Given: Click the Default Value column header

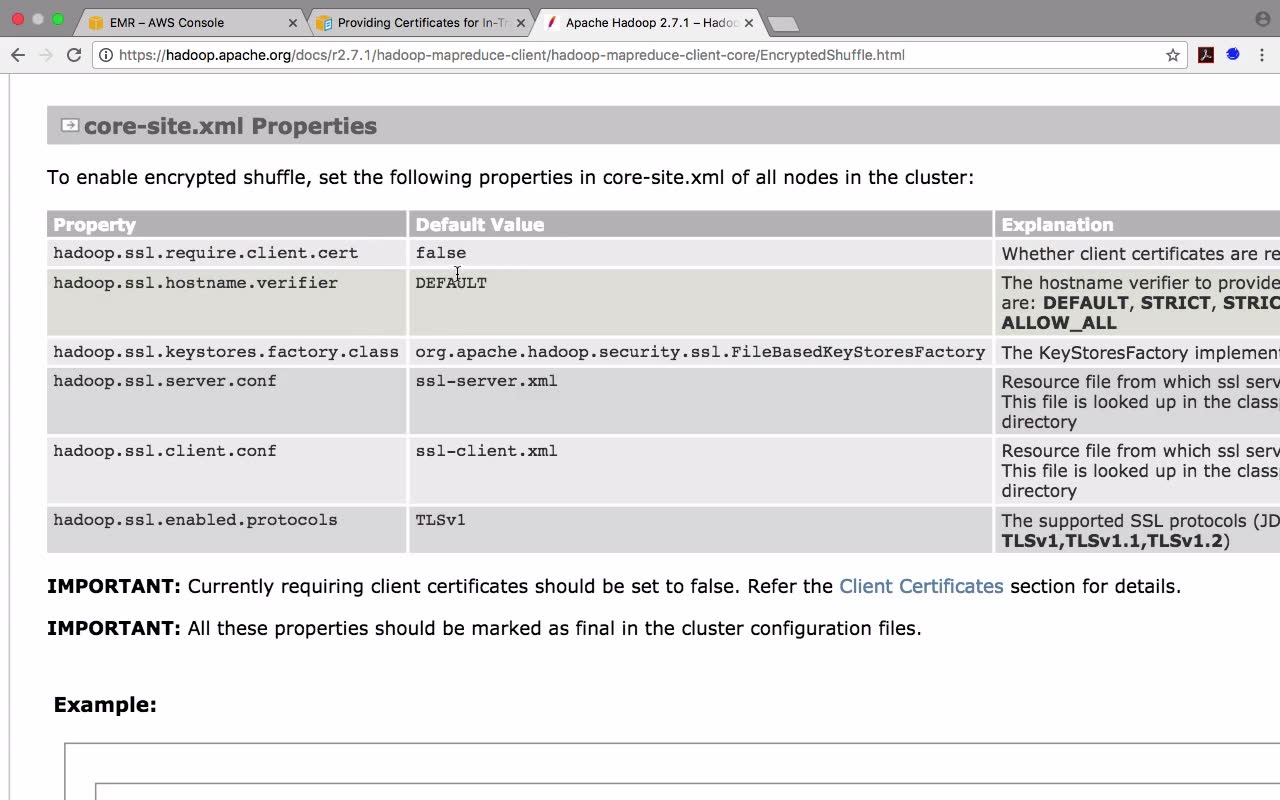Looking at the screenshot, I should pyautogui.click(x=480, y=225).
